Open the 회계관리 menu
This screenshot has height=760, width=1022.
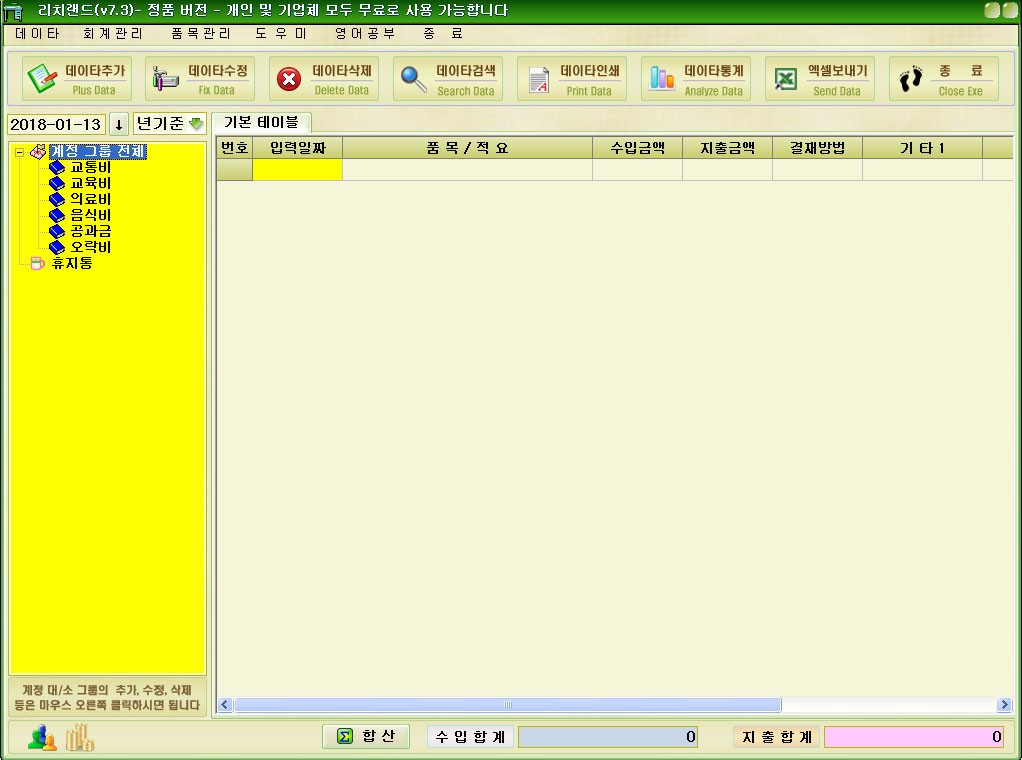(113, 33)
